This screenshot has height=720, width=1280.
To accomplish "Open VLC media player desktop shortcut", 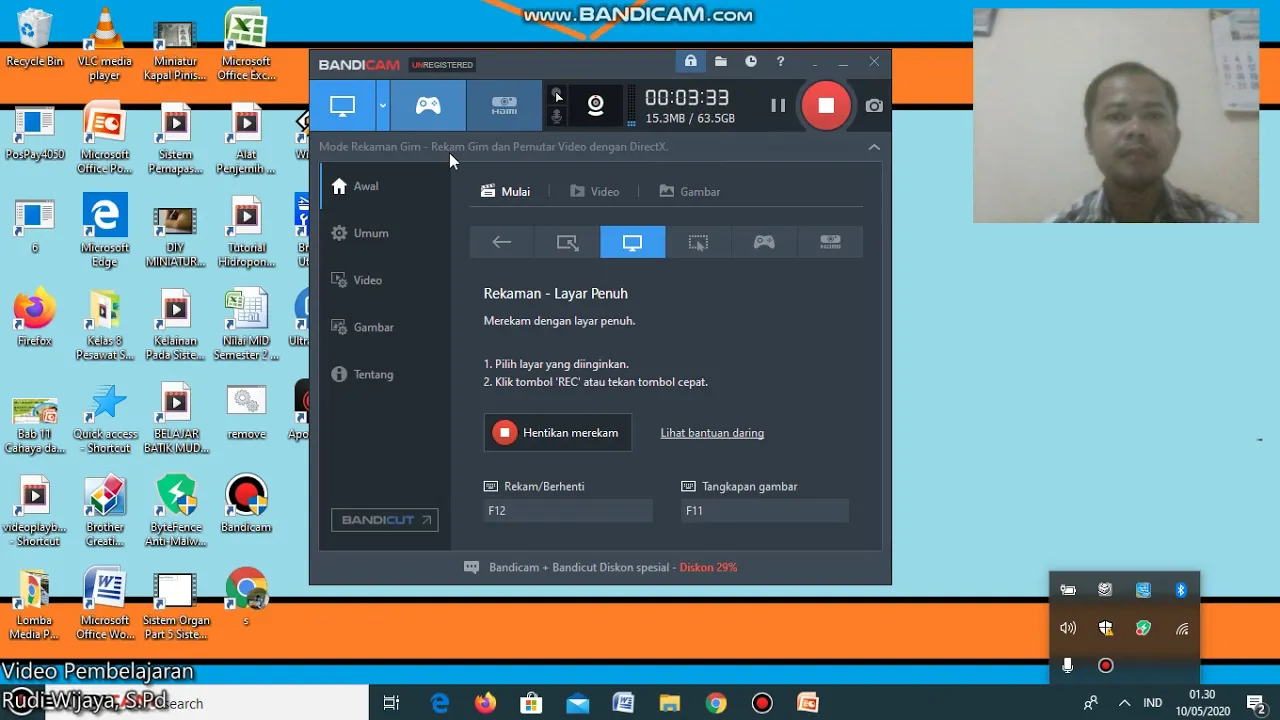I will tap(105, 44).
